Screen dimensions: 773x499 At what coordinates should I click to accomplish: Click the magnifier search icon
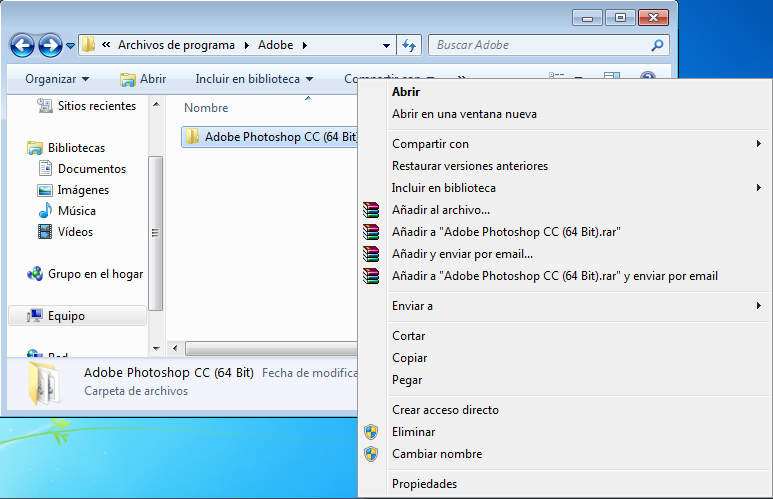pos(657,45)
